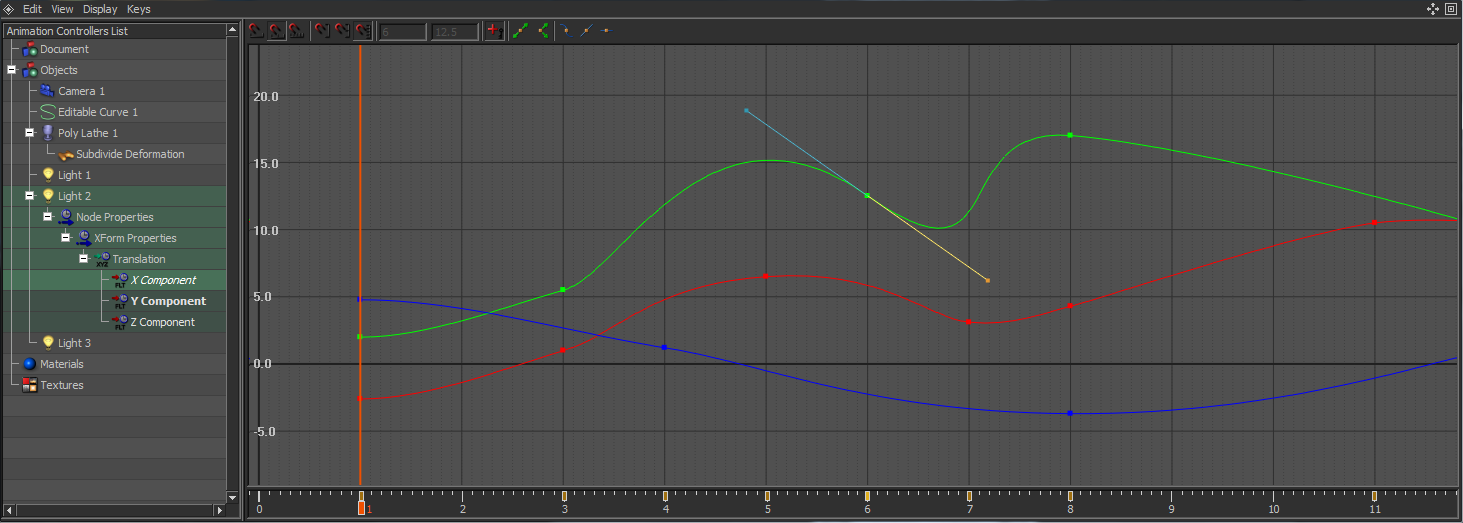
Task: Open the Keys menu
Action: pyautogui.click(x=139, y=9)
